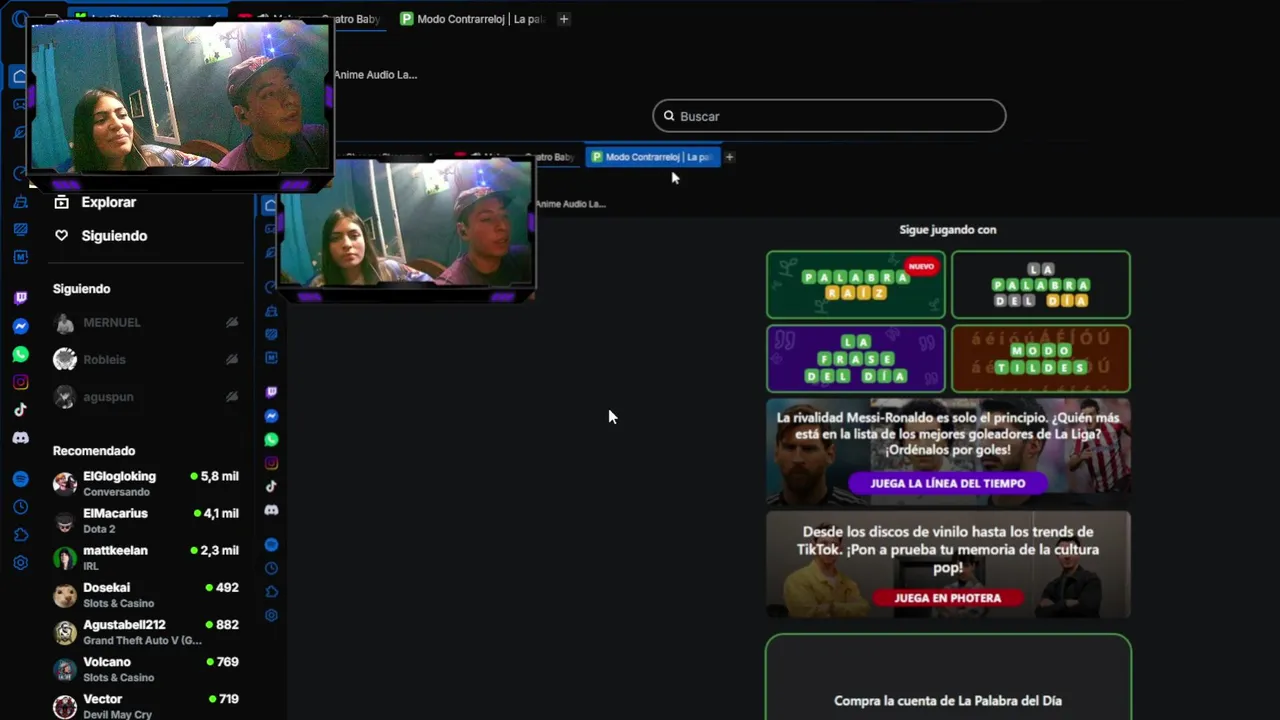The image size is (1280, 720).
Task: Click JUEGA EN PHOTERA button
Action: tap(948, 598)
